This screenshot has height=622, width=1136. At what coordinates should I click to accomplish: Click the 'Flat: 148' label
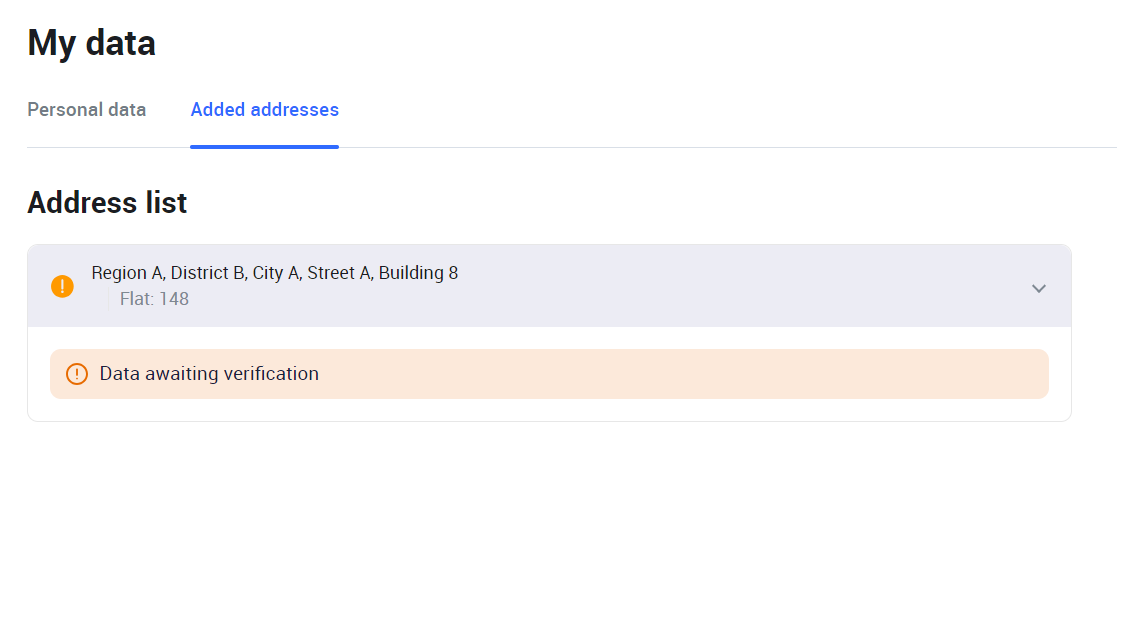coord(154,299)
